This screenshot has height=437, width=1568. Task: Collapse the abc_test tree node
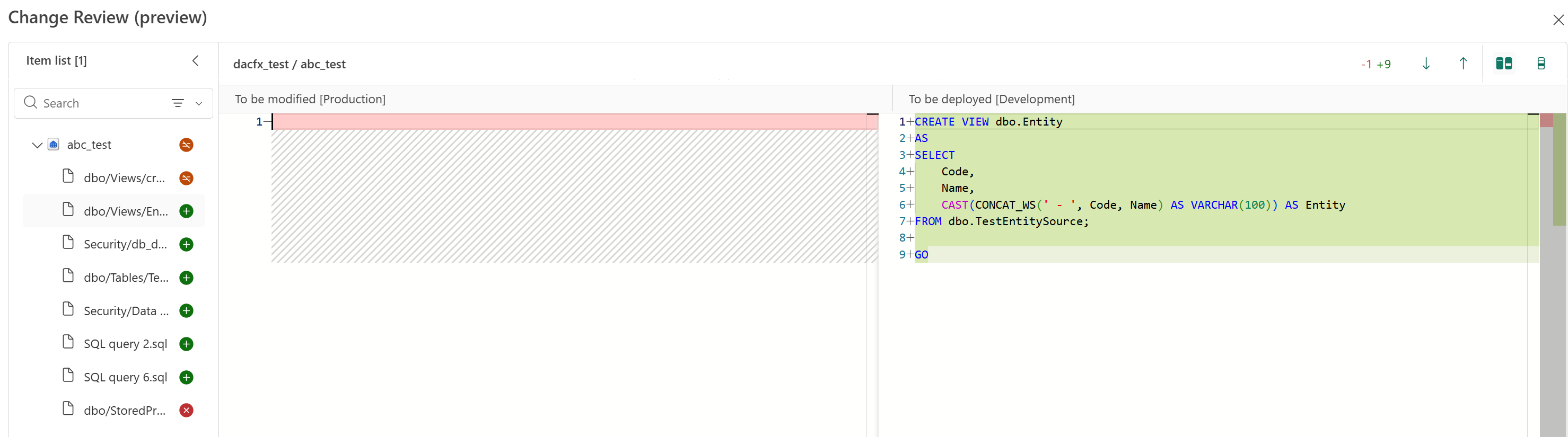37,145
